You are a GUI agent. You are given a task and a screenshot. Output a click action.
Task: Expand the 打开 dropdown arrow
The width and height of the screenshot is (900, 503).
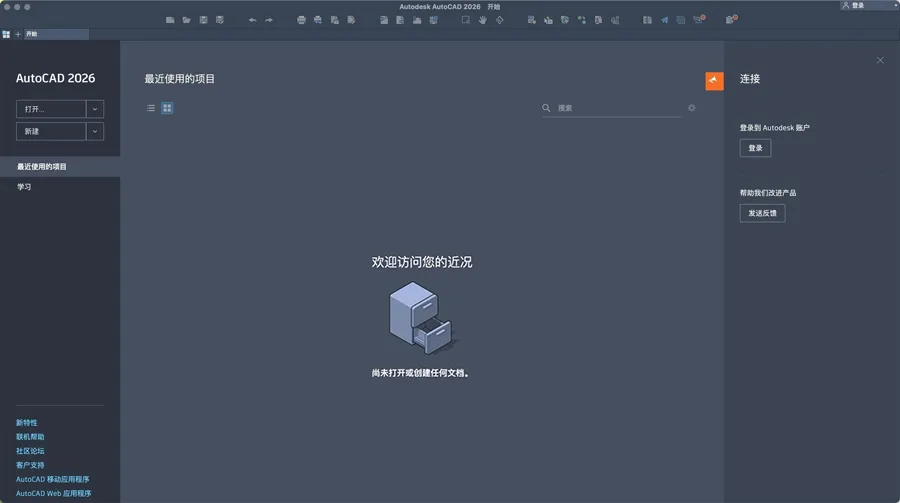click(x=95, y=109)
